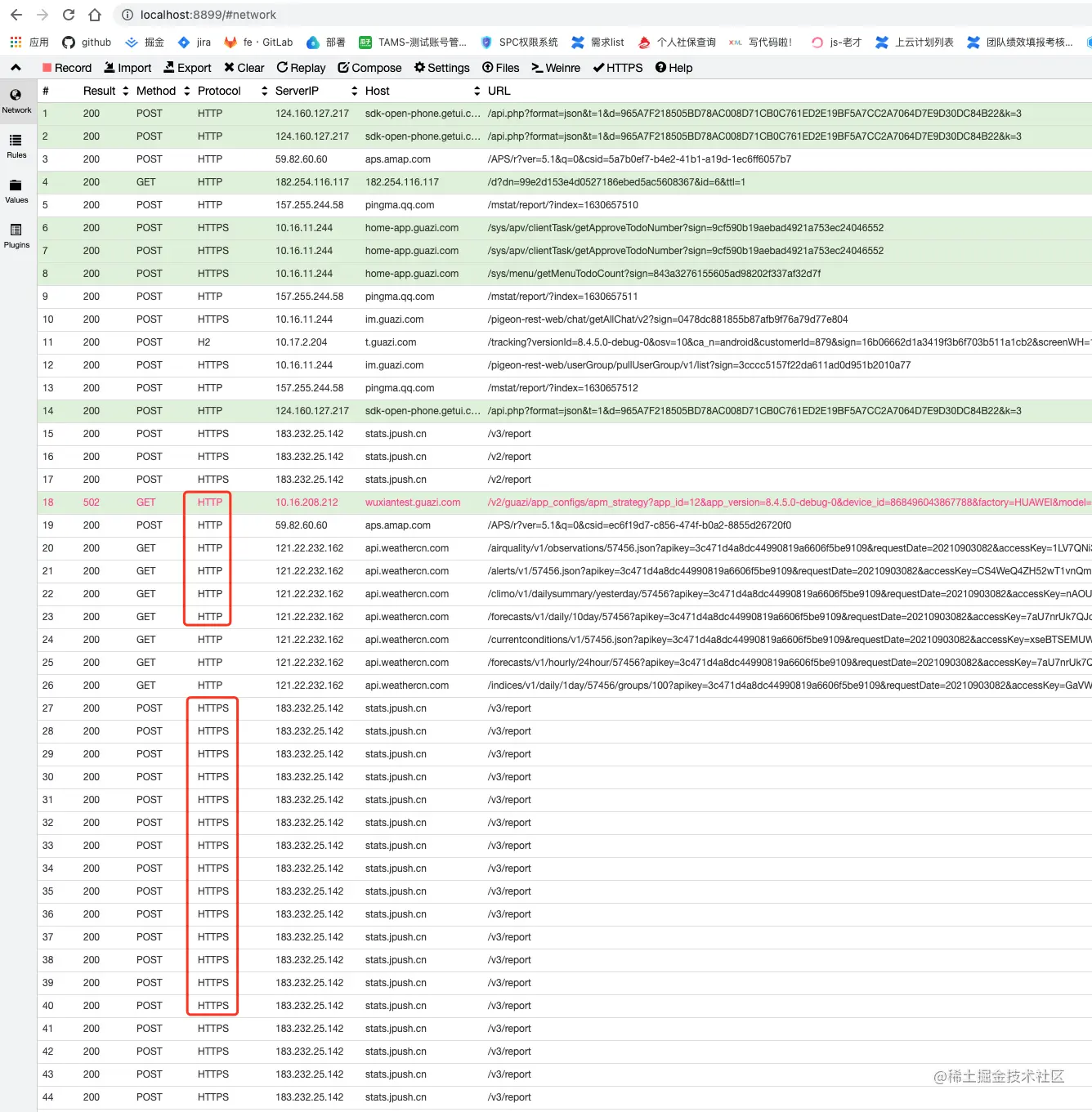Open the Compose request tool

coord(369,68)
